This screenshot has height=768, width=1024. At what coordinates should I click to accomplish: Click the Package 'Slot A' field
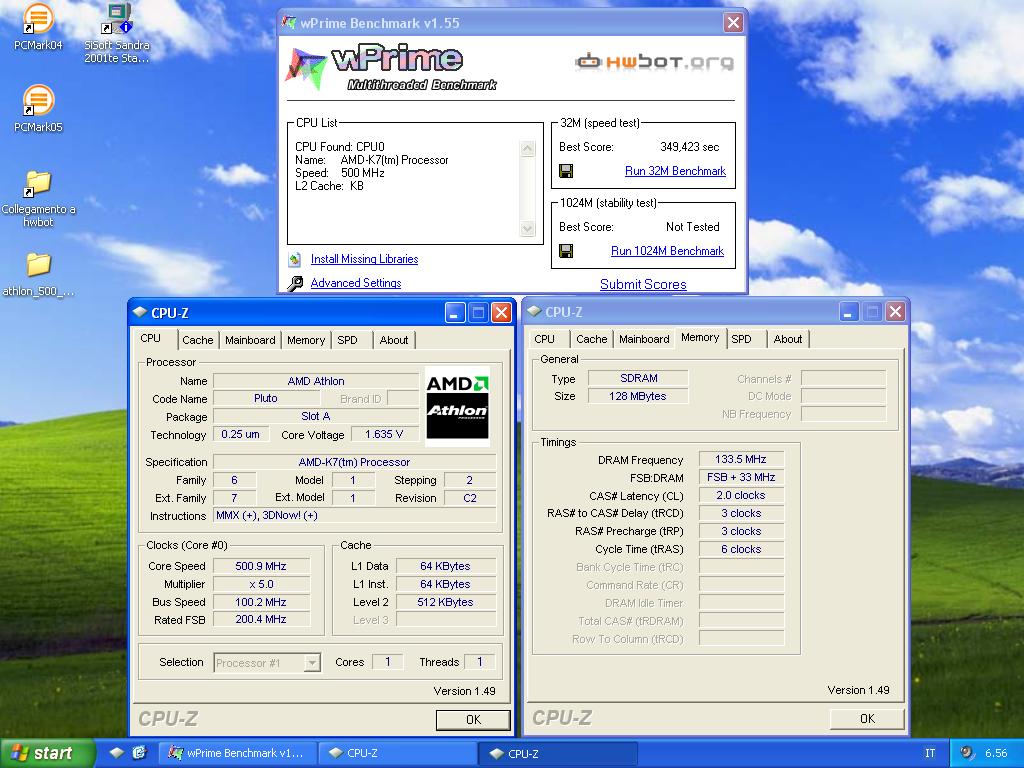(315, 416)
